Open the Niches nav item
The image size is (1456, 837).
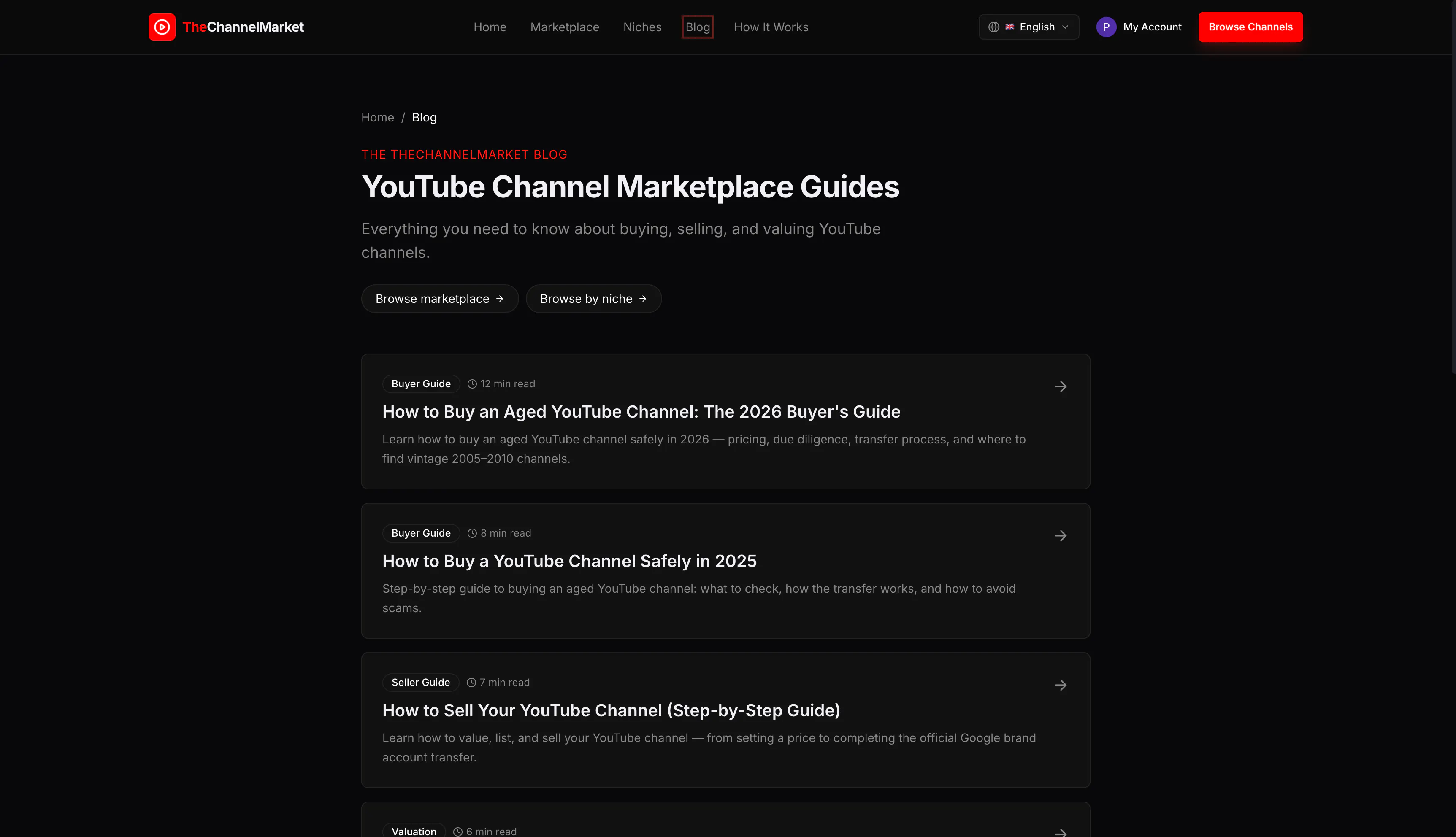tap(642, 27)
